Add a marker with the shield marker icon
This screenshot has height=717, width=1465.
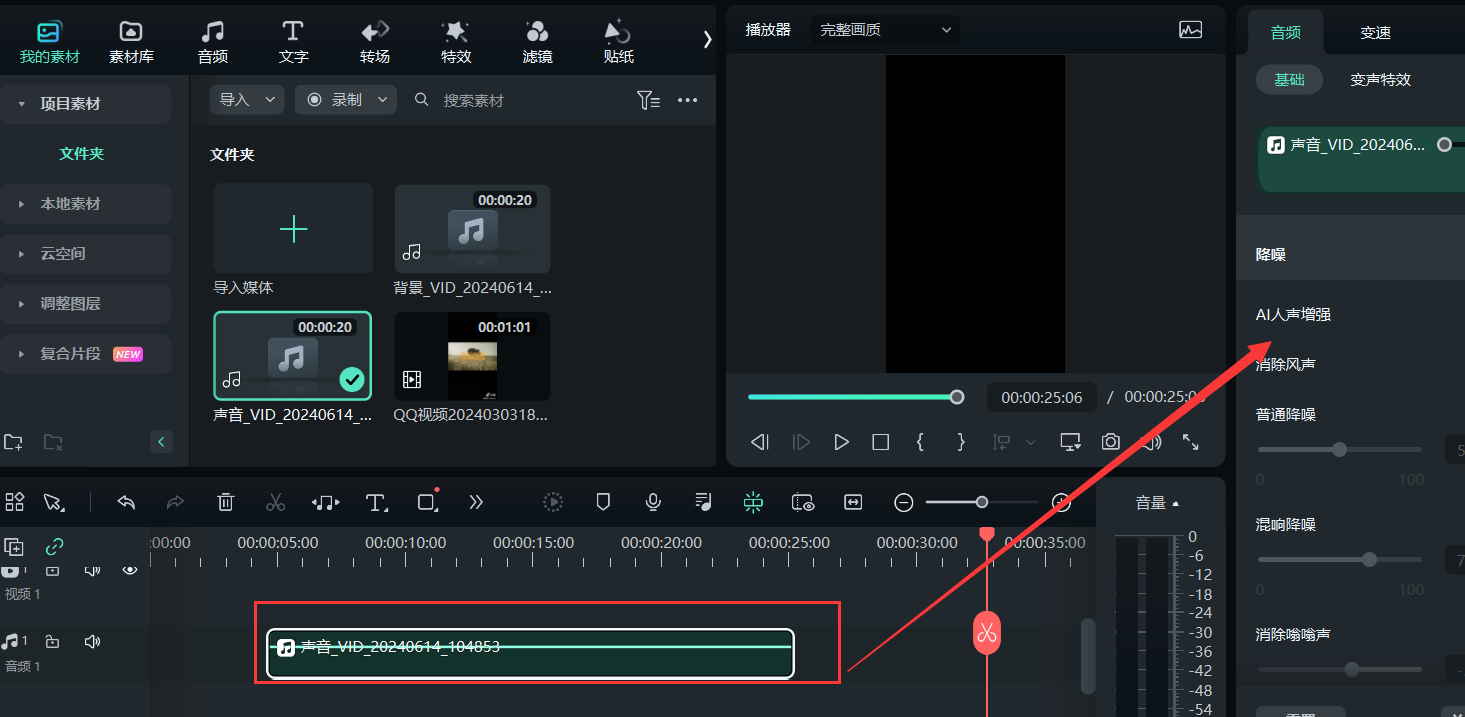(603, 502)
